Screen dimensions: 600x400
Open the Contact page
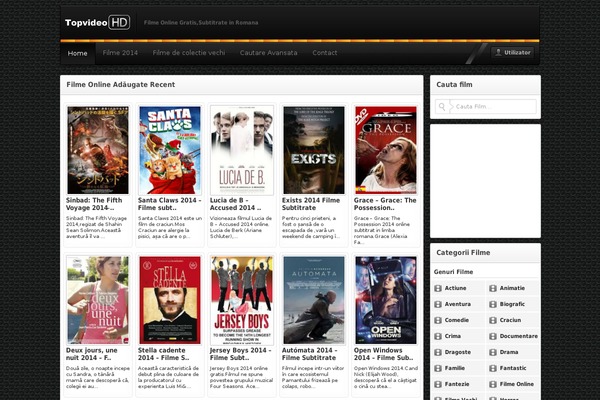(x=325, y=53)
